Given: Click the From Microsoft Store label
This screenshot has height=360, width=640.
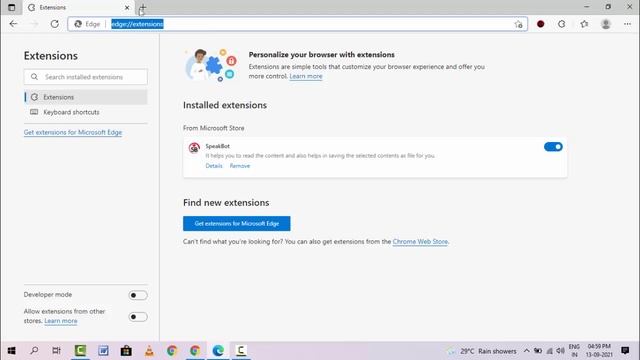Looking at the screenshot, I should 213,128.
